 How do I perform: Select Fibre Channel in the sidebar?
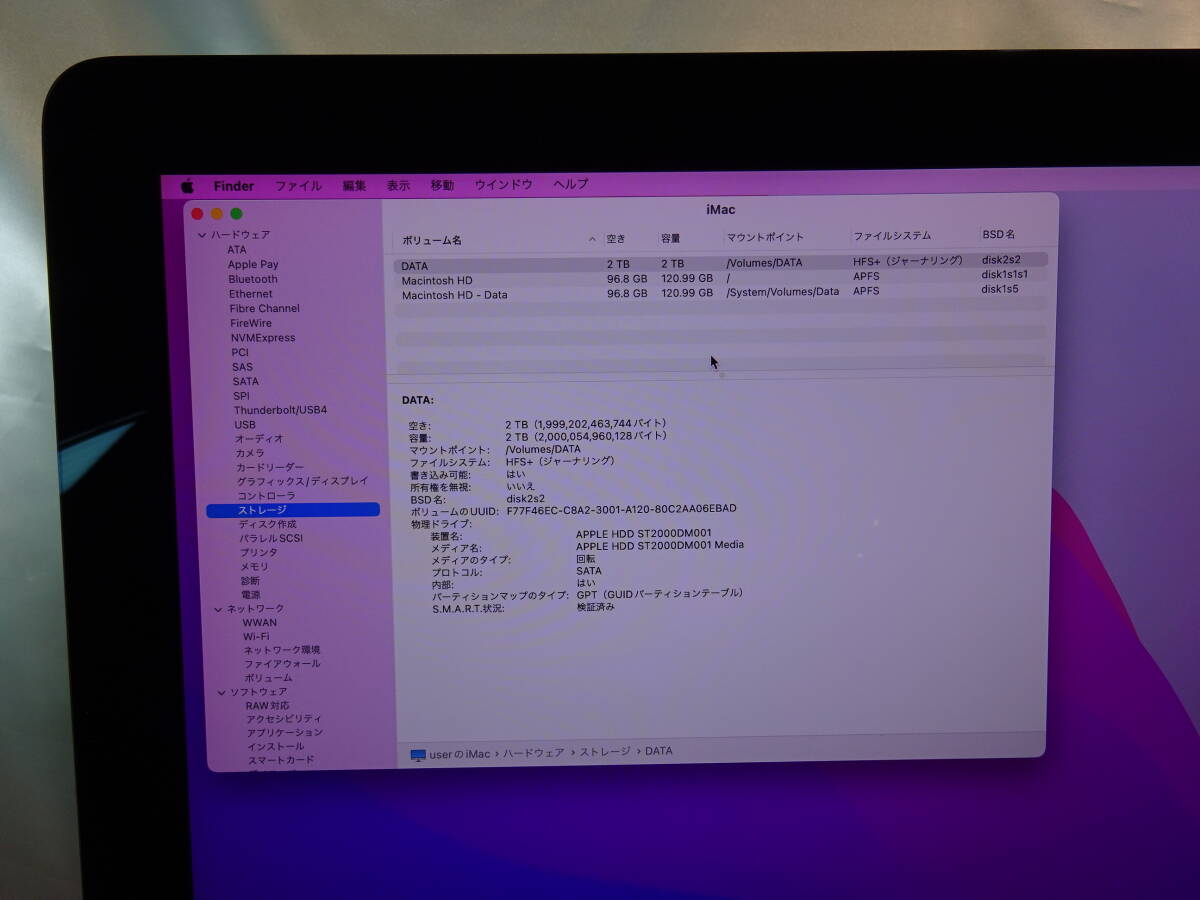click(x=265, y=309)
